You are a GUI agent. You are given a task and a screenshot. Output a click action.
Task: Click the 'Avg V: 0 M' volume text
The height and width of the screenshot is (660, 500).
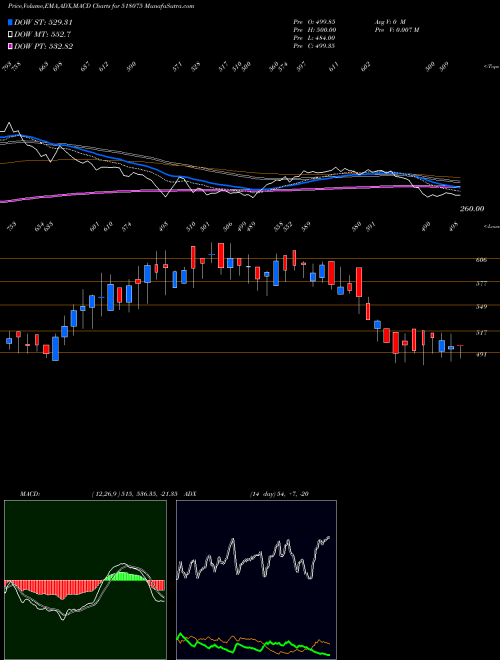pos(390,21)
